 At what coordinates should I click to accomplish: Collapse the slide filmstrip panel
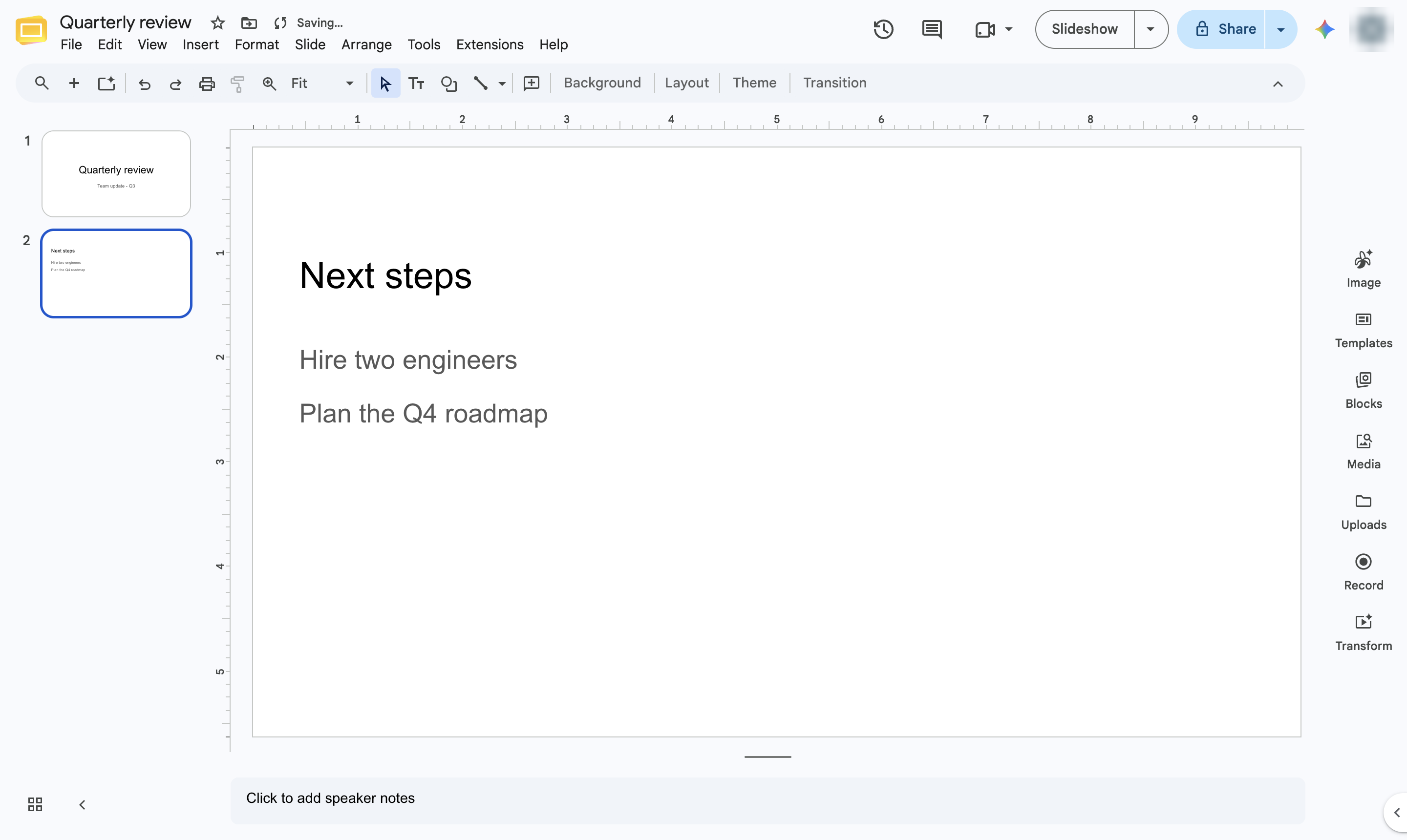click(82, 804)
